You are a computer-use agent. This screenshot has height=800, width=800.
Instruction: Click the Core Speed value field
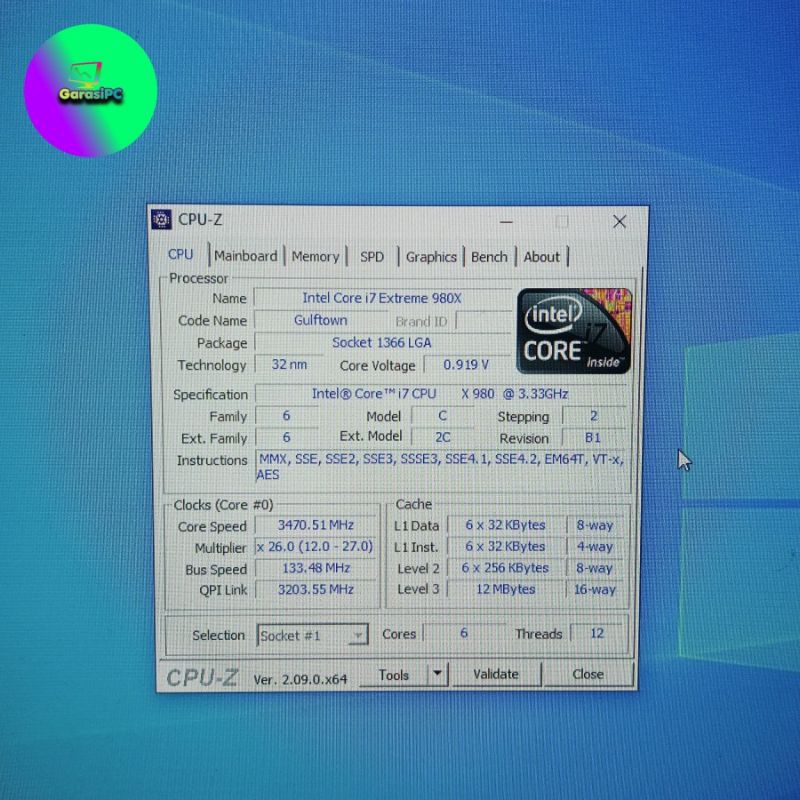pos(317,525)
